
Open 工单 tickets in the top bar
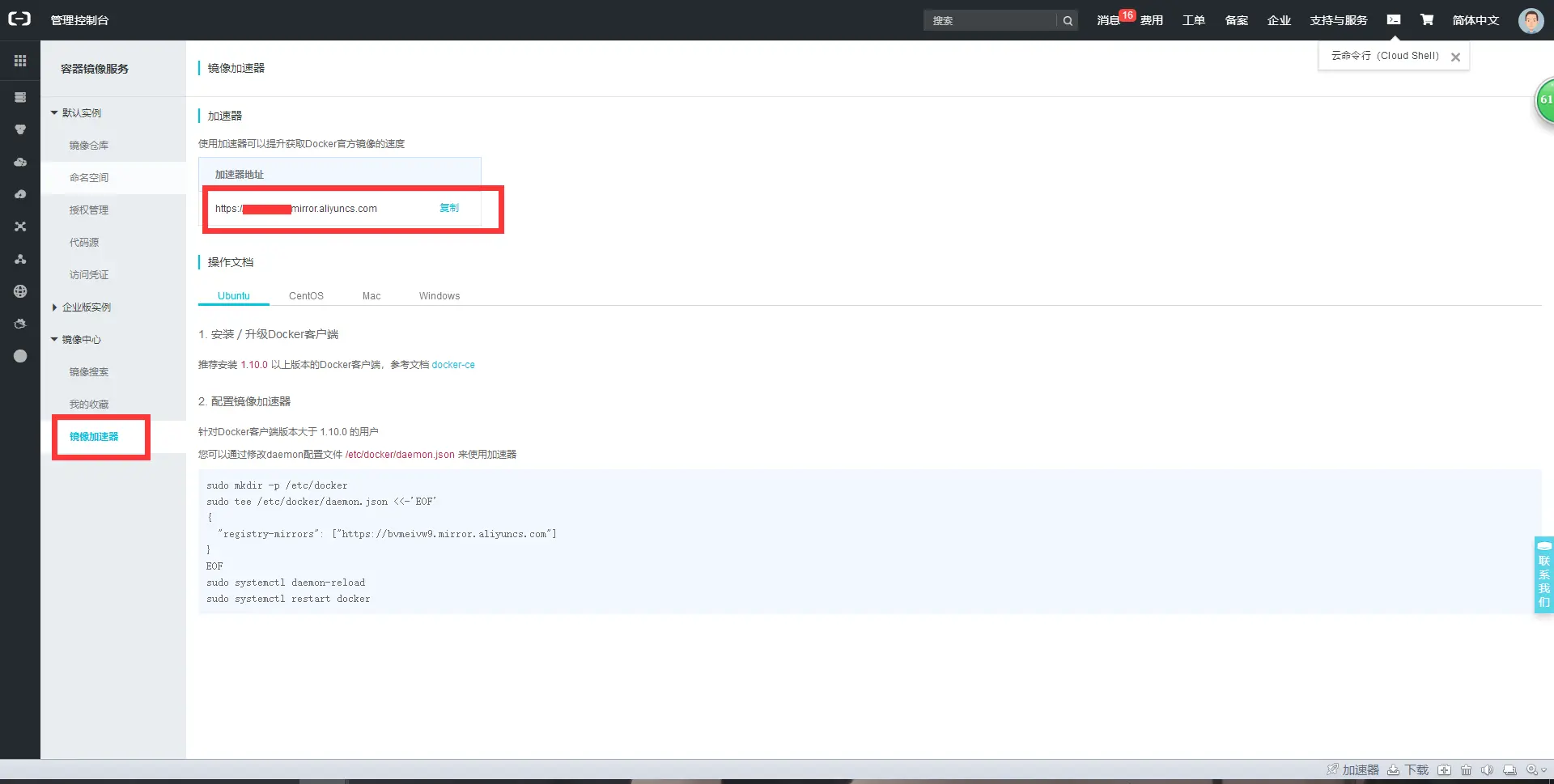(x=1194, y=20)
